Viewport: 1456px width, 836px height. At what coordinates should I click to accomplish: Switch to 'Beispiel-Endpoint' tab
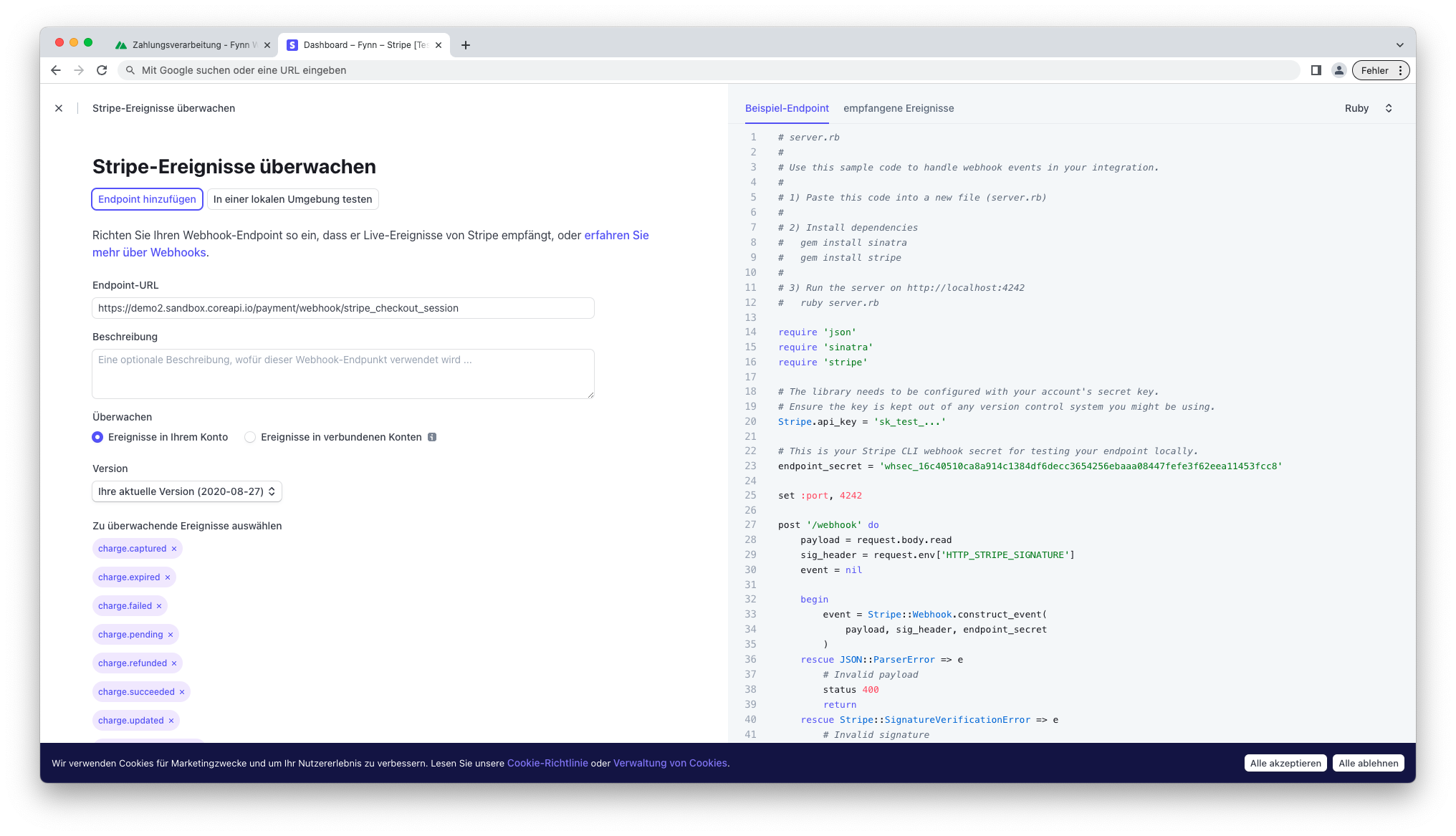[787, 108]
